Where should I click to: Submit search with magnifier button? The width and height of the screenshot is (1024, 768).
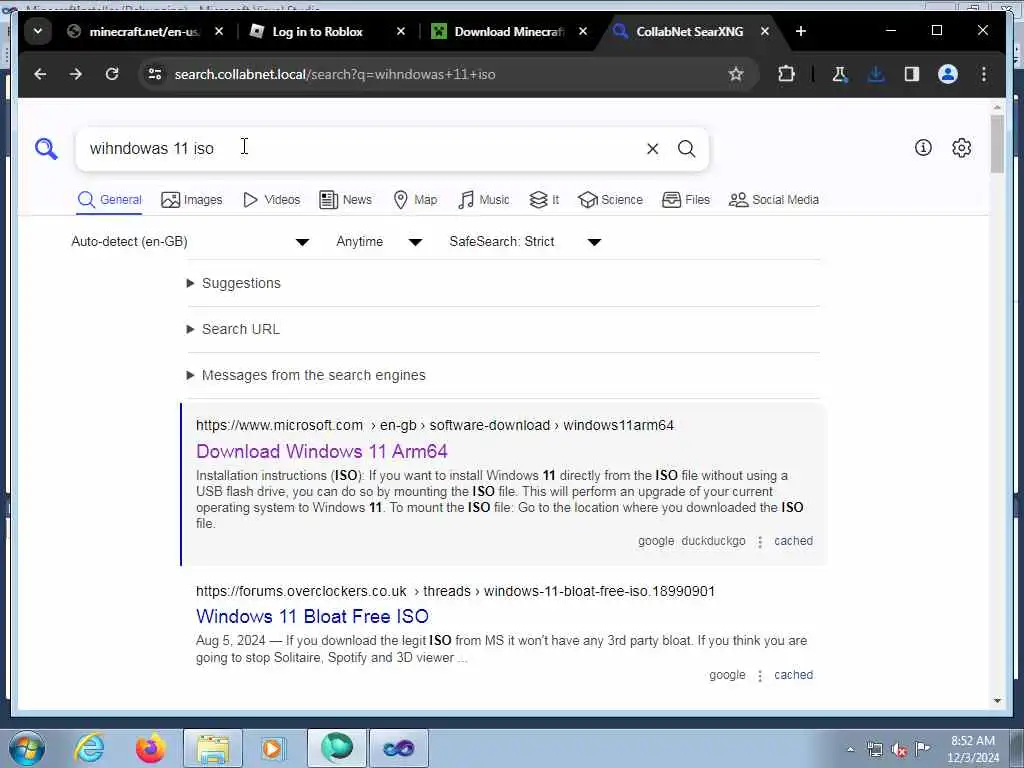(x=686, y=149)
